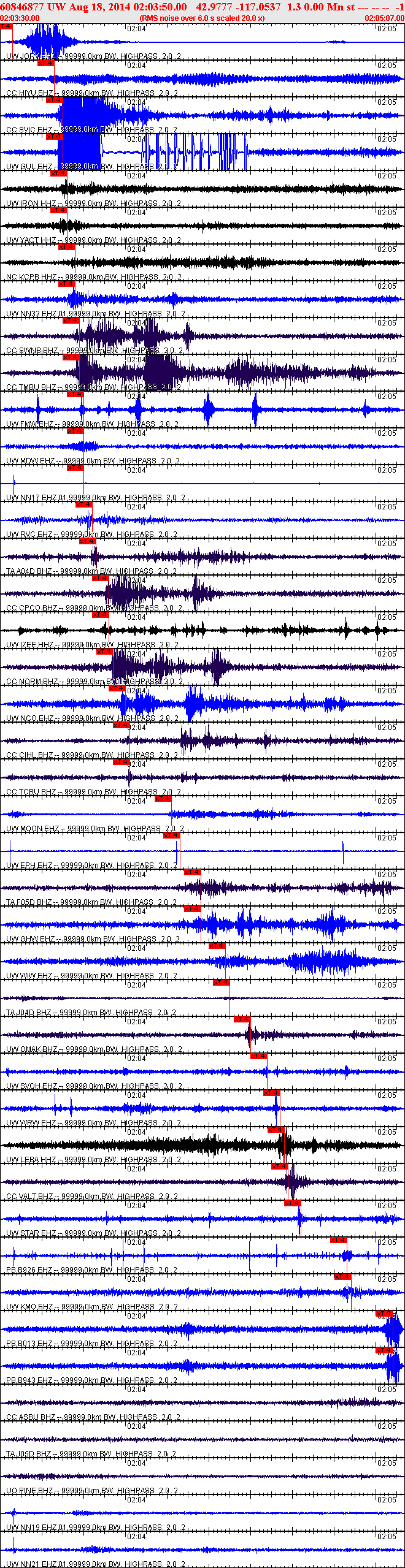Select the UO PINE BHZ station label
Viewport: 405px width, 1568px height.
[29, 1491]
